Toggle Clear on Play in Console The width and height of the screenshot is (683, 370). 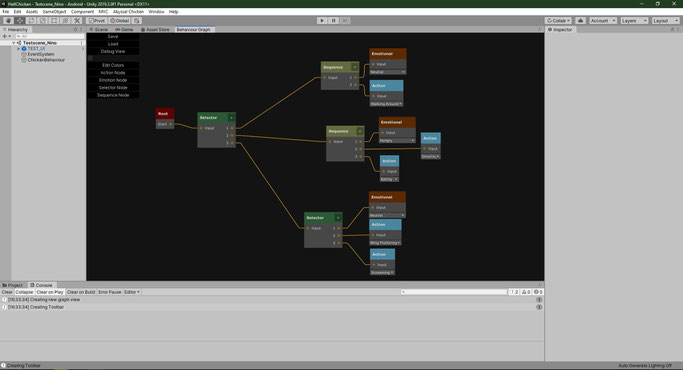[x=50, y=292]
